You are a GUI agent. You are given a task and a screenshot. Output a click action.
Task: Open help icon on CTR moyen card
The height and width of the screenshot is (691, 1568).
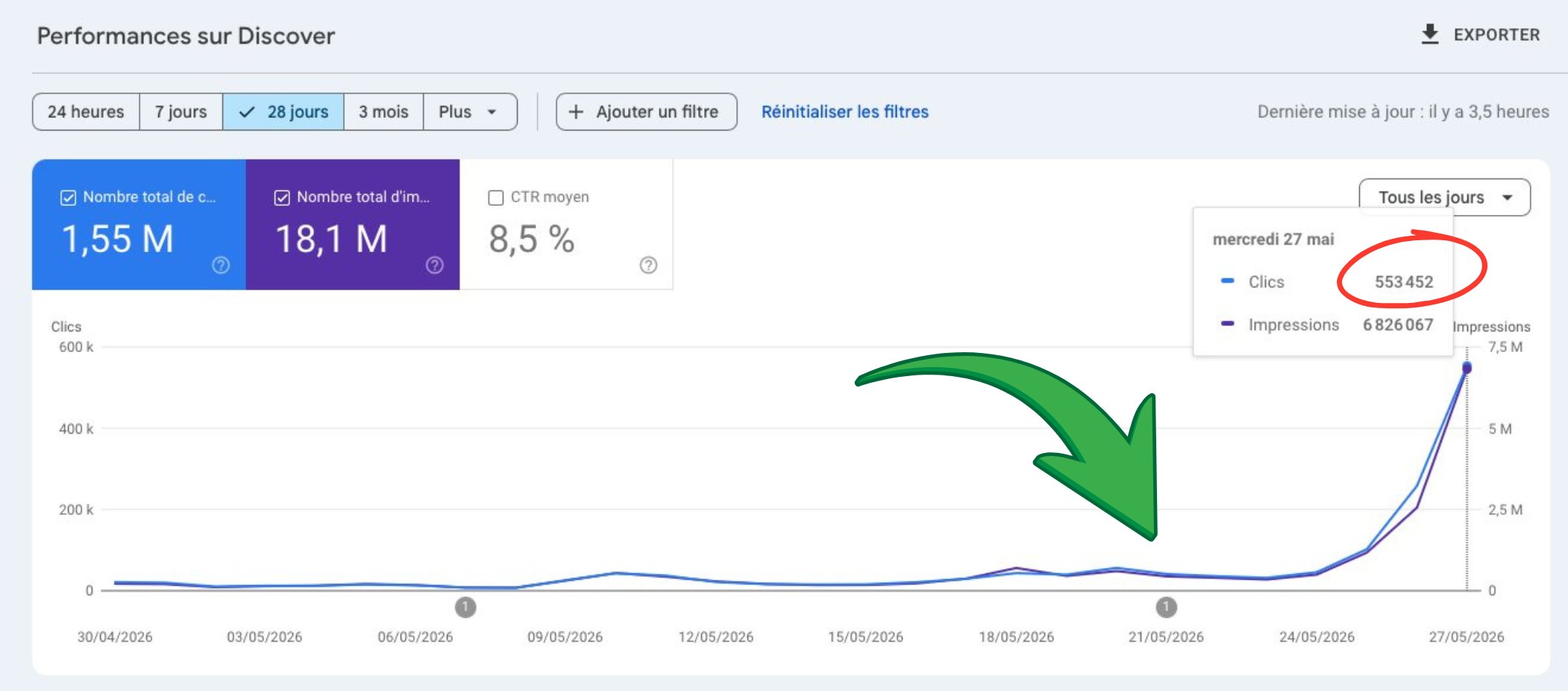click(x=648, y=265)
